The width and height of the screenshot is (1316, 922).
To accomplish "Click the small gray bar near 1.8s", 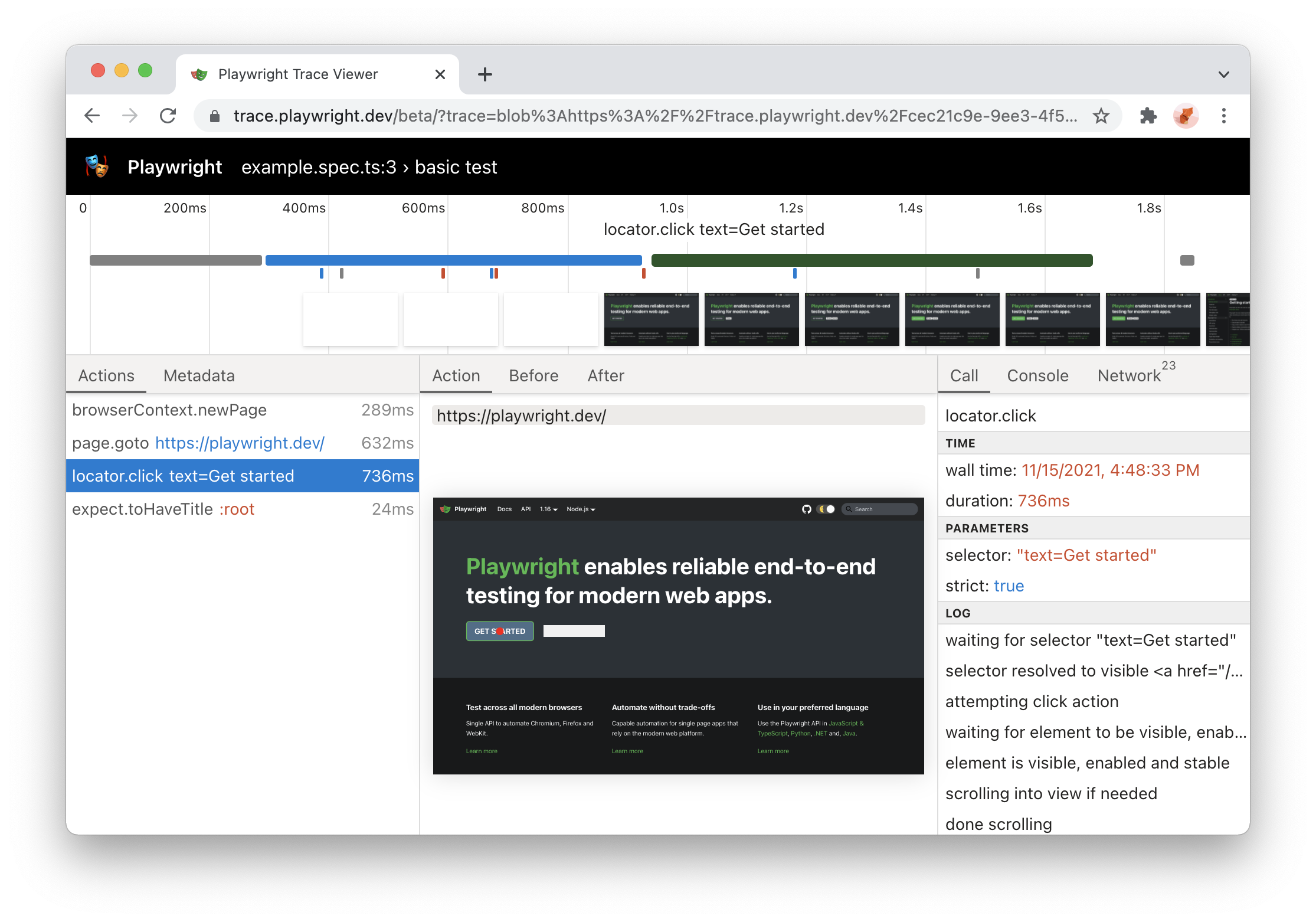I will [x=1187, y=260].
